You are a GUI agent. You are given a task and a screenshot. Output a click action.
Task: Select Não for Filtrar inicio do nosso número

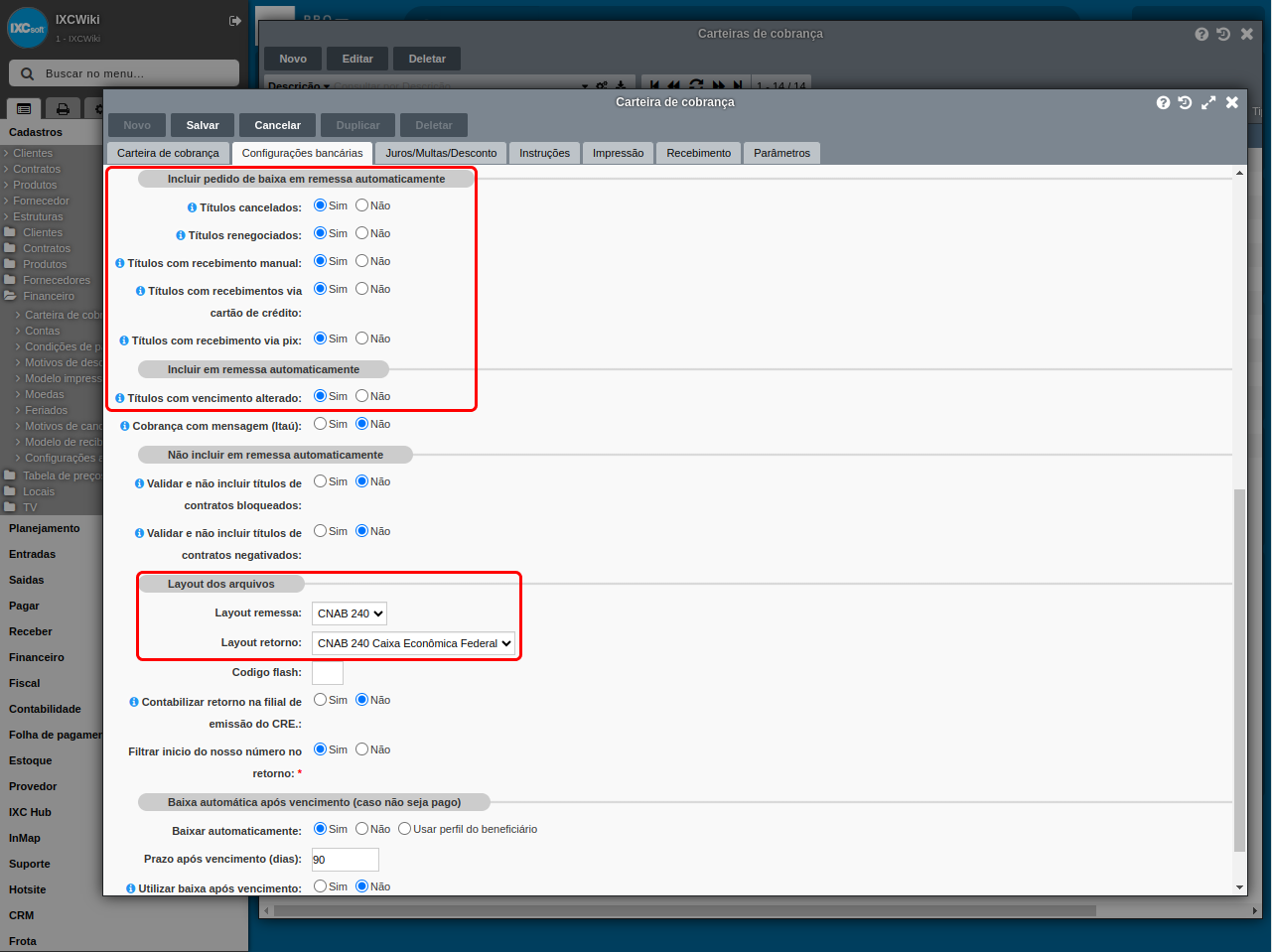361,749
